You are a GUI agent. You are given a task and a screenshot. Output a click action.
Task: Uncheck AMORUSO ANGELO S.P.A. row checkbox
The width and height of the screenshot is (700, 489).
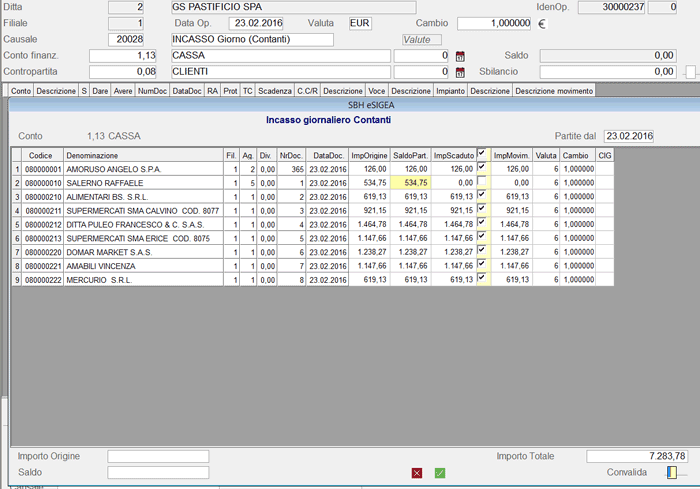[x=482, y=167]
